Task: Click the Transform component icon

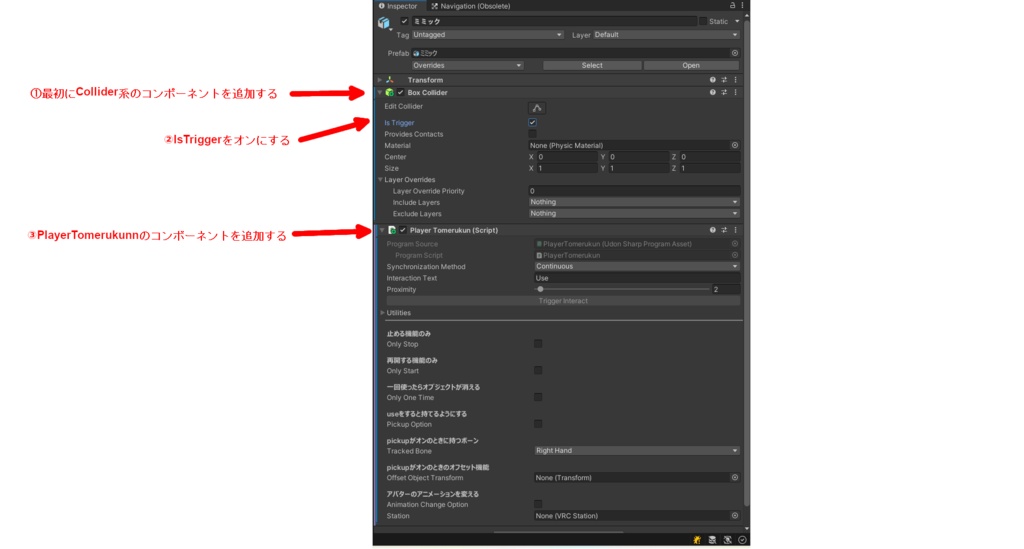Action: coord(390,80)
